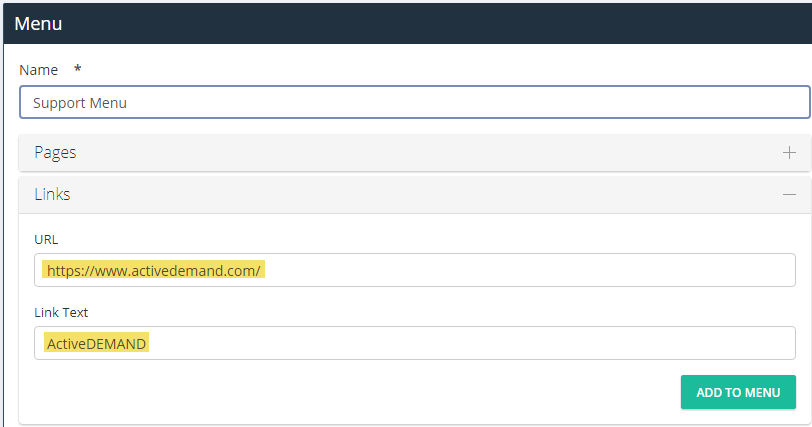Click the Support Menu text

(80, 103)
